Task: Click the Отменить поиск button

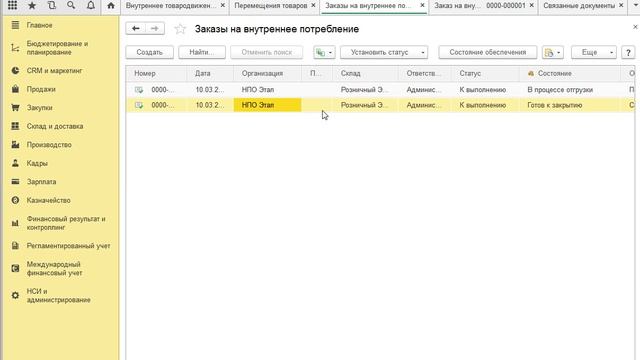Action: (267, 52)
